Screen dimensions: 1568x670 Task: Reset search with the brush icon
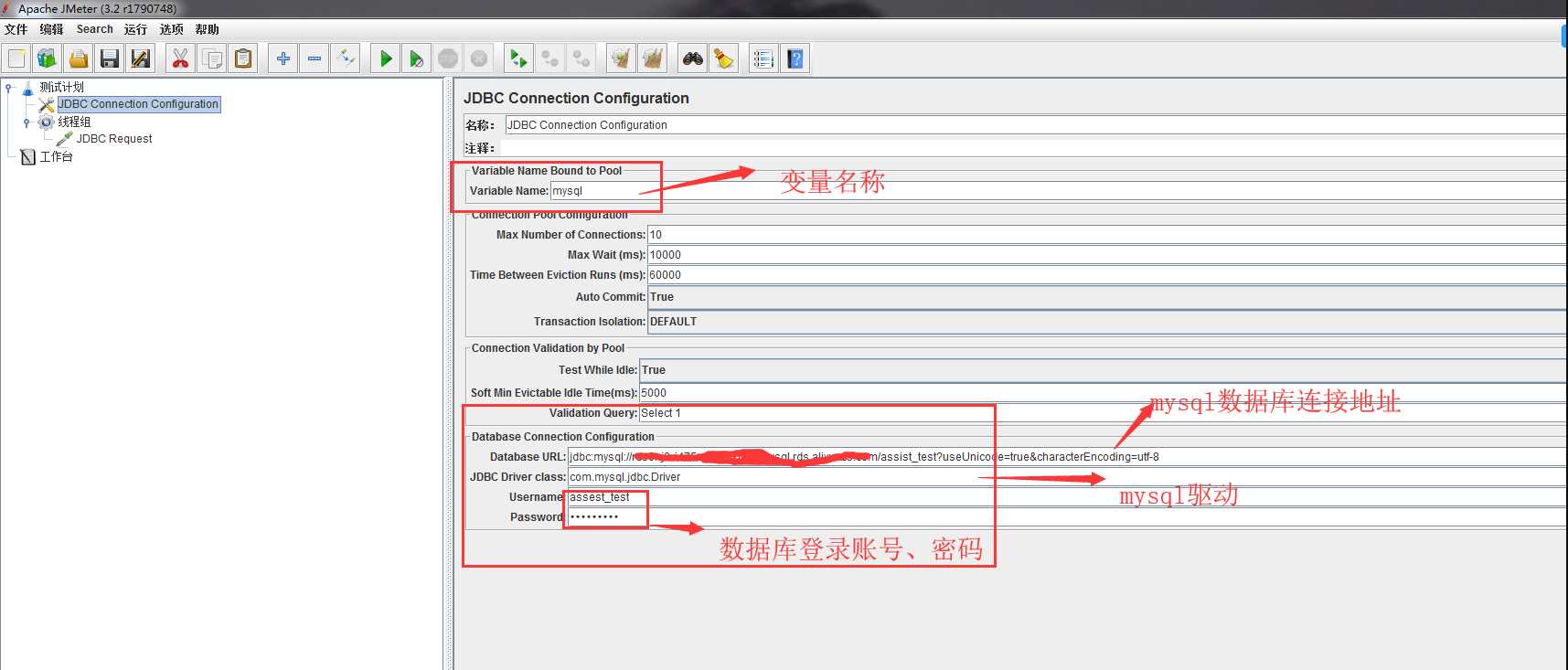[x=724, y=58]
